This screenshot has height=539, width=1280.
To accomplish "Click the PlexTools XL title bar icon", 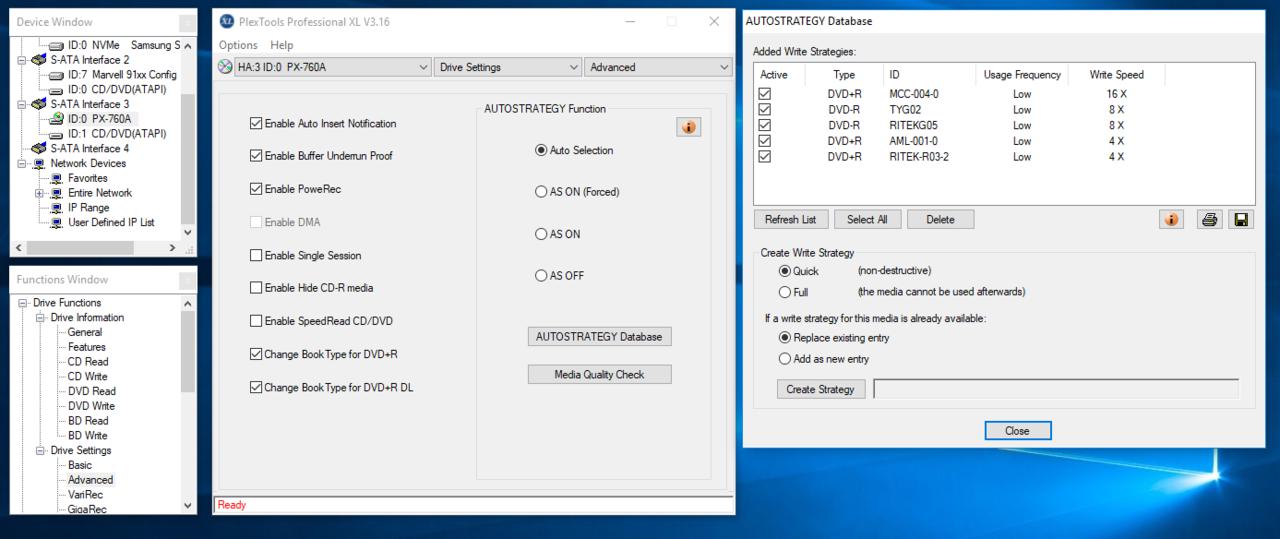I will point(225,21).
